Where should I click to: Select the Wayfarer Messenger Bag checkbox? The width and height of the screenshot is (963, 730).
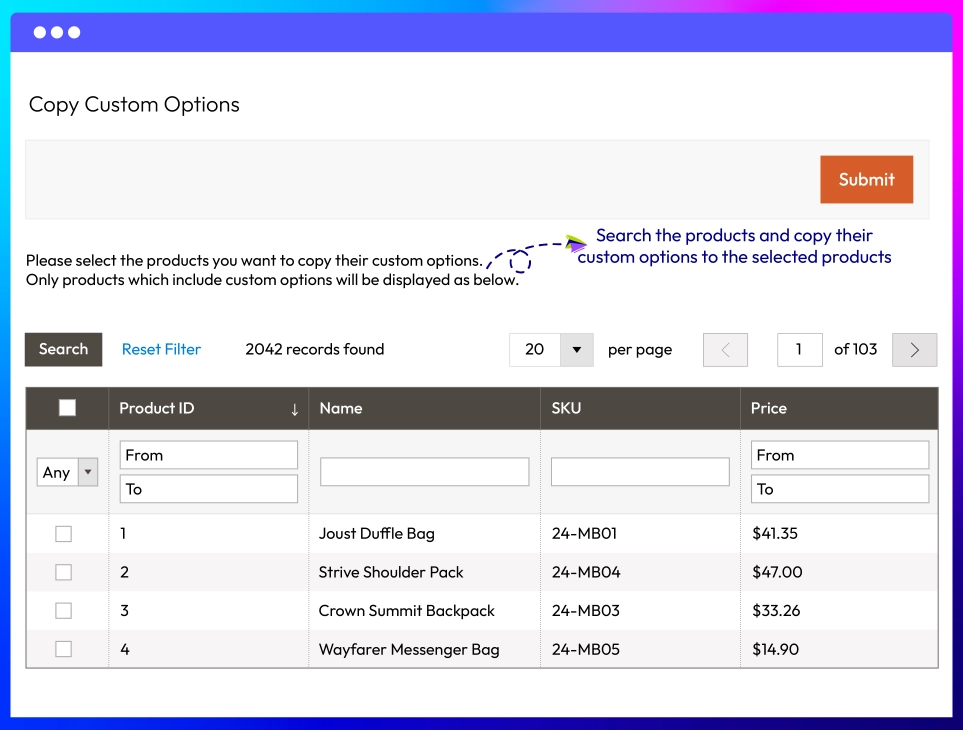pyautogui.click(x=63, y=649)
